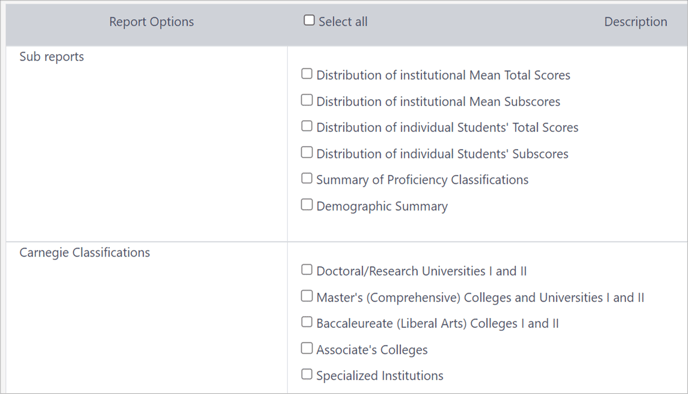Screen dimensions: 688x394
Task: Click the Description column header
Action: click(635, 22)
